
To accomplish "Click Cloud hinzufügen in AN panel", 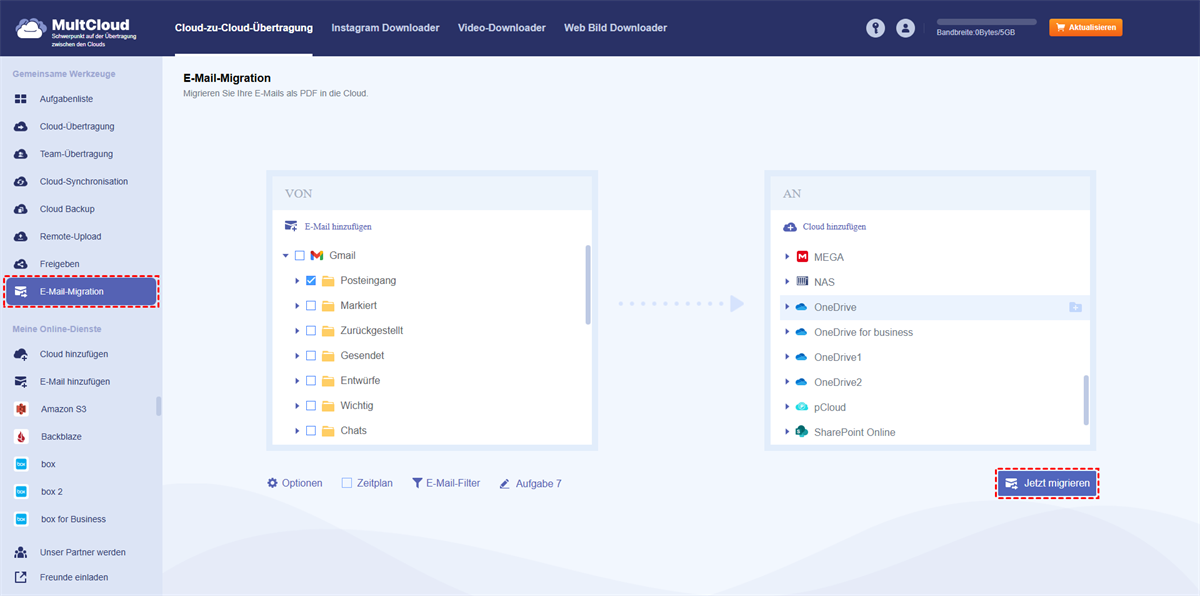I will click(x=825, y=227).
